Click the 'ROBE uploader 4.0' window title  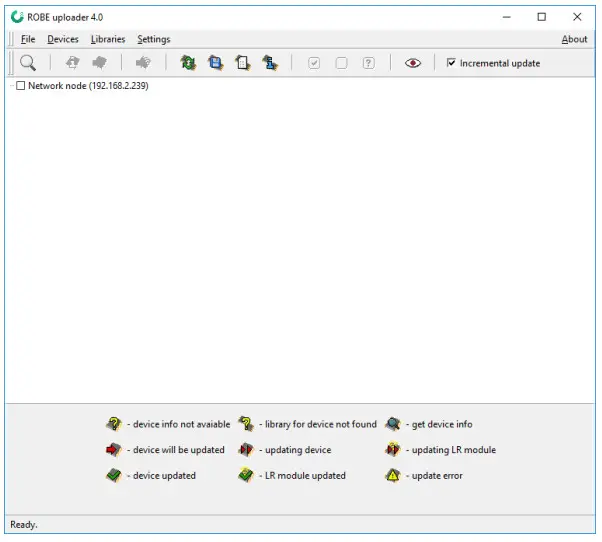[65, 17]
